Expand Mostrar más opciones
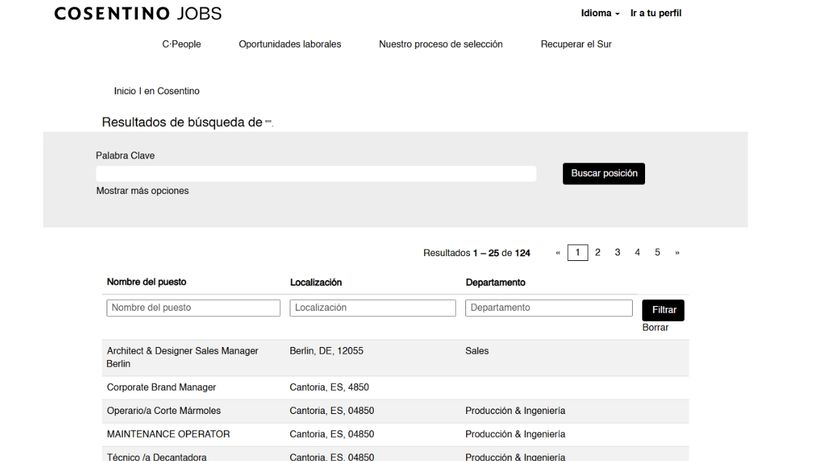The image size is (820, 461). click(x=142, y=191)
